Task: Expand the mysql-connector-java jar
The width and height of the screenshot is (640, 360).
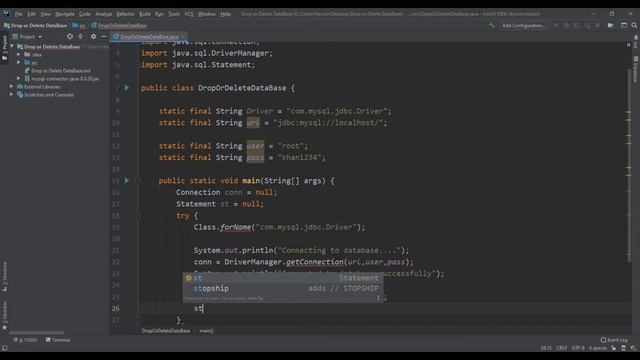Action: click(x=18, y=78)
